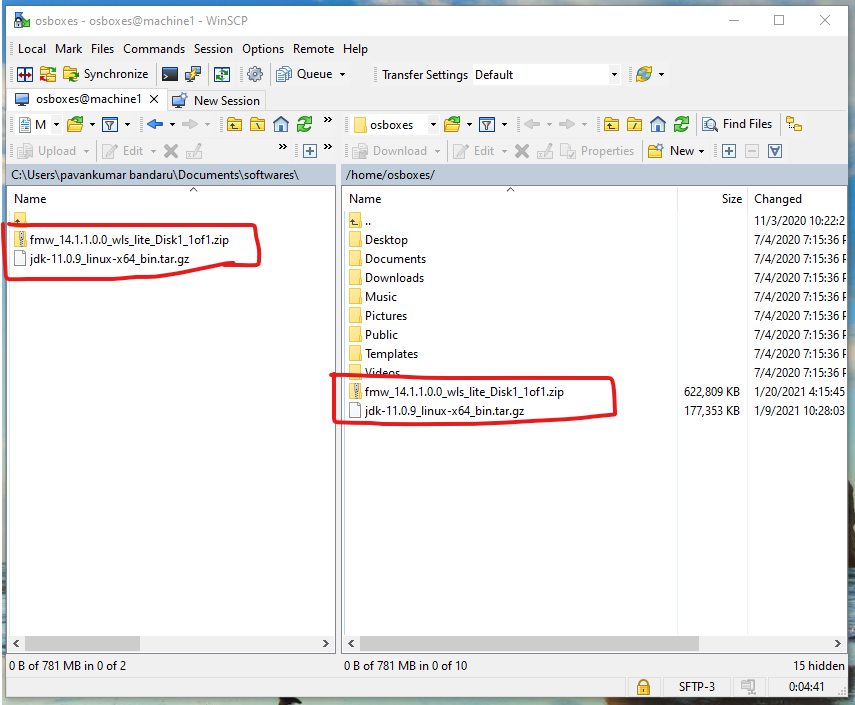Click the keep remote directory up to date icon
Viewport: 855px width, 705px height.
point(221,74)
